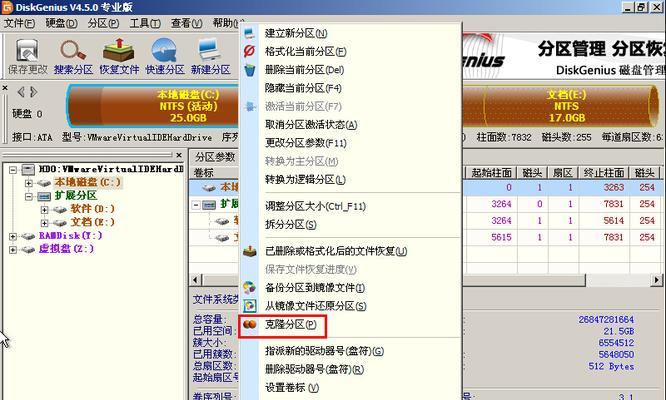Open the 分区(P) menu
Screen dimensions: 666x400
coord(103,23)
